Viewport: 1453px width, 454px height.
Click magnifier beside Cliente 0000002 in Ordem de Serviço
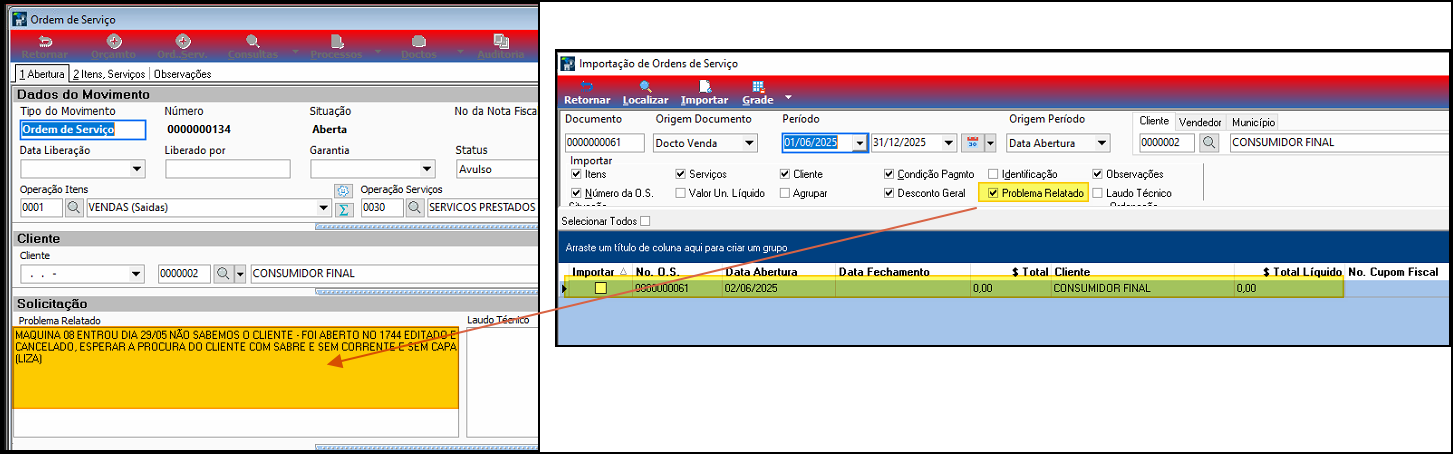click(x=223, y=274)
